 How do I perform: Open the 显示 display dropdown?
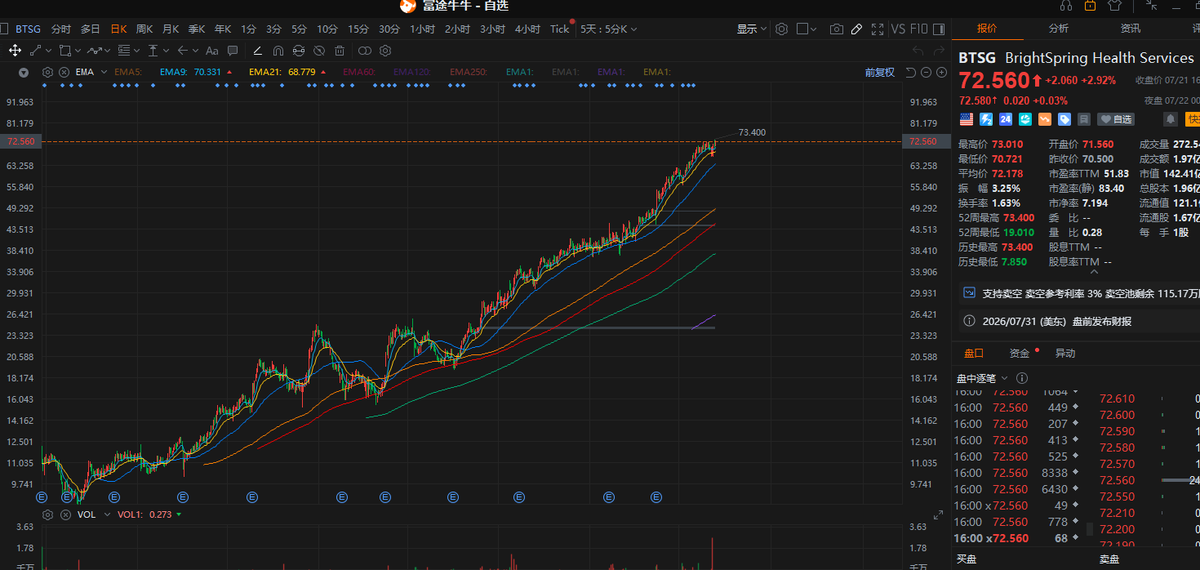[752, 29]
